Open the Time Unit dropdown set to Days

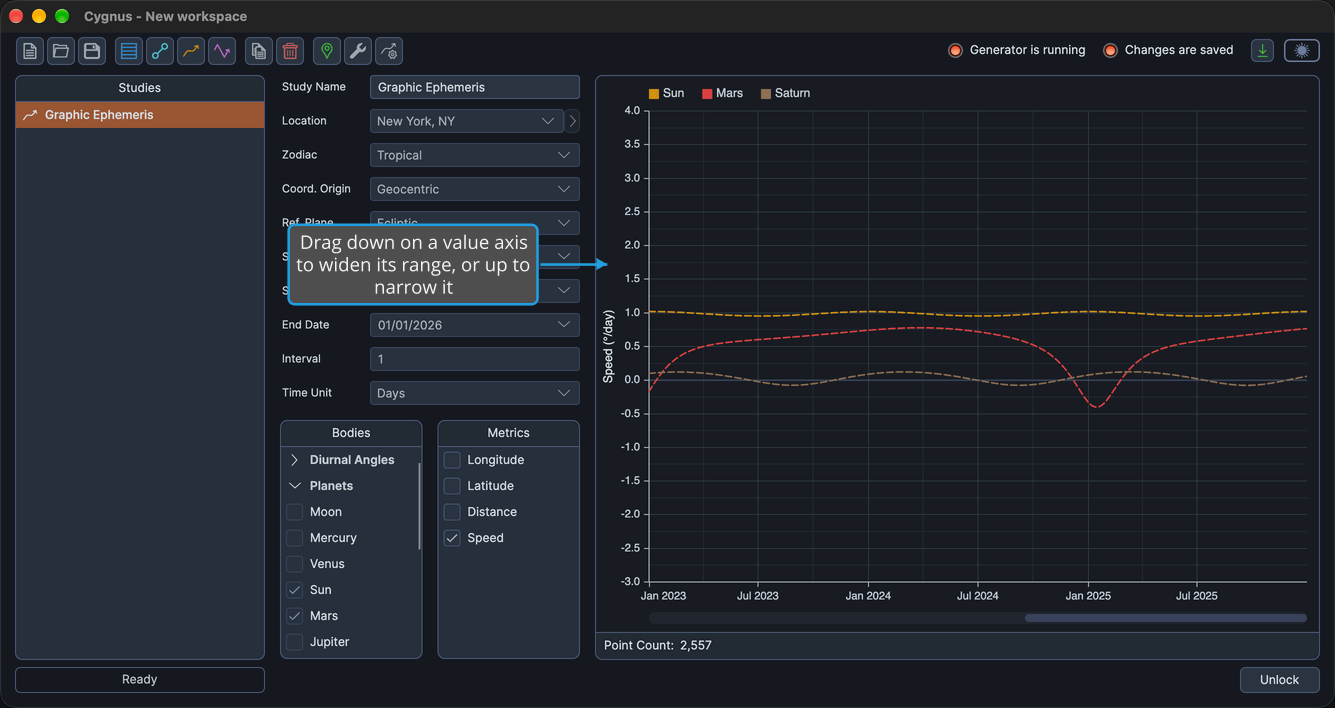[x=475, y=393]
